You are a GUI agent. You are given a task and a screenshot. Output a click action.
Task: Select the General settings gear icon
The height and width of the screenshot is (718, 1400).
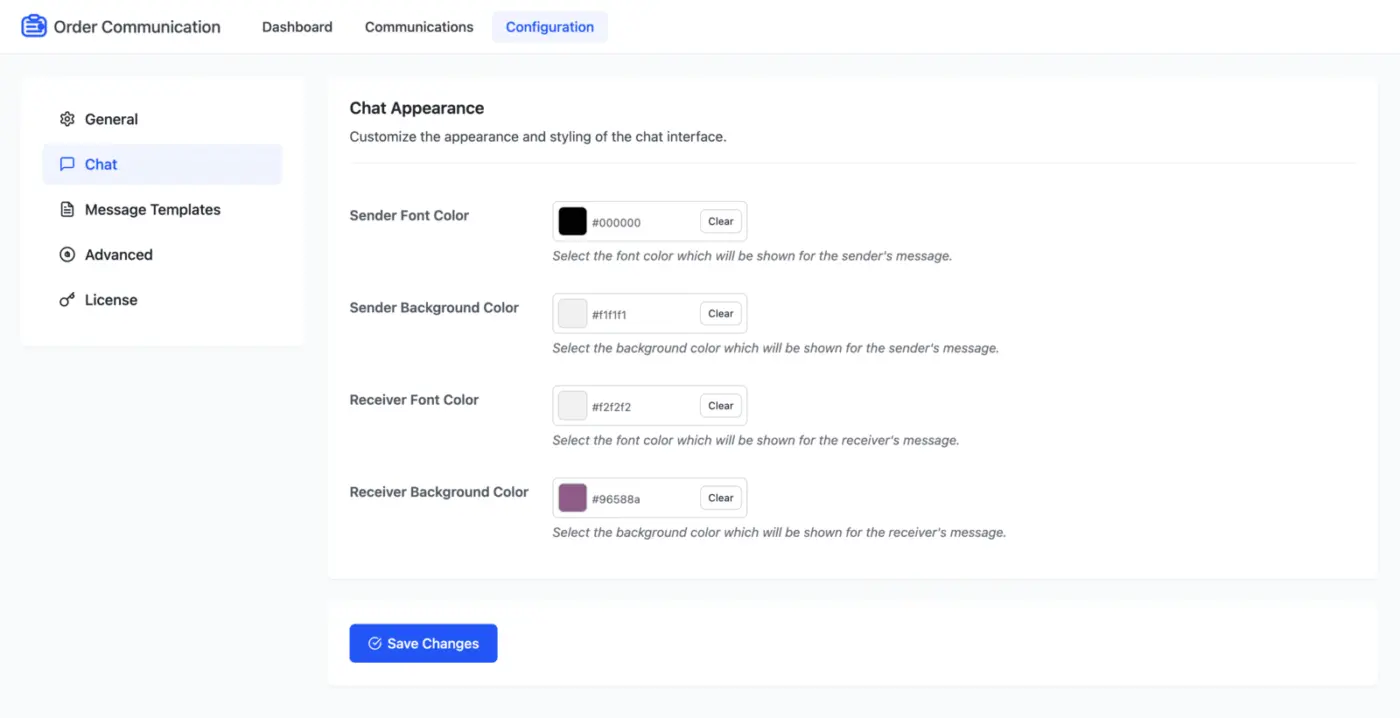[66, 119]
